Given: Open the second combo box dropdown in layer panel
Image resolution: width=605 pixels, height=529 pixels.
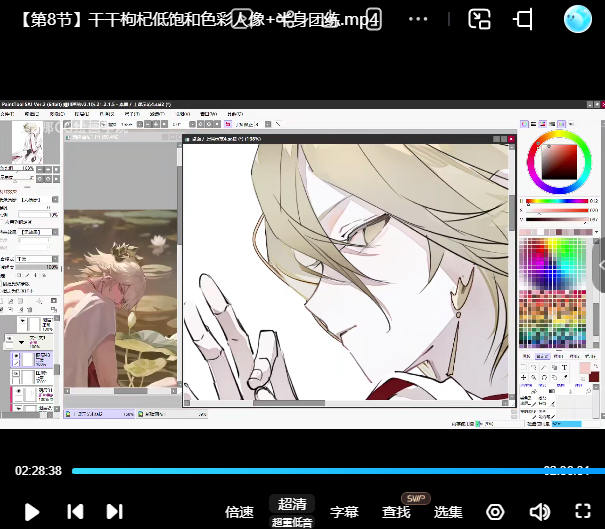Looking at the screenshot, I should [55, 232].
